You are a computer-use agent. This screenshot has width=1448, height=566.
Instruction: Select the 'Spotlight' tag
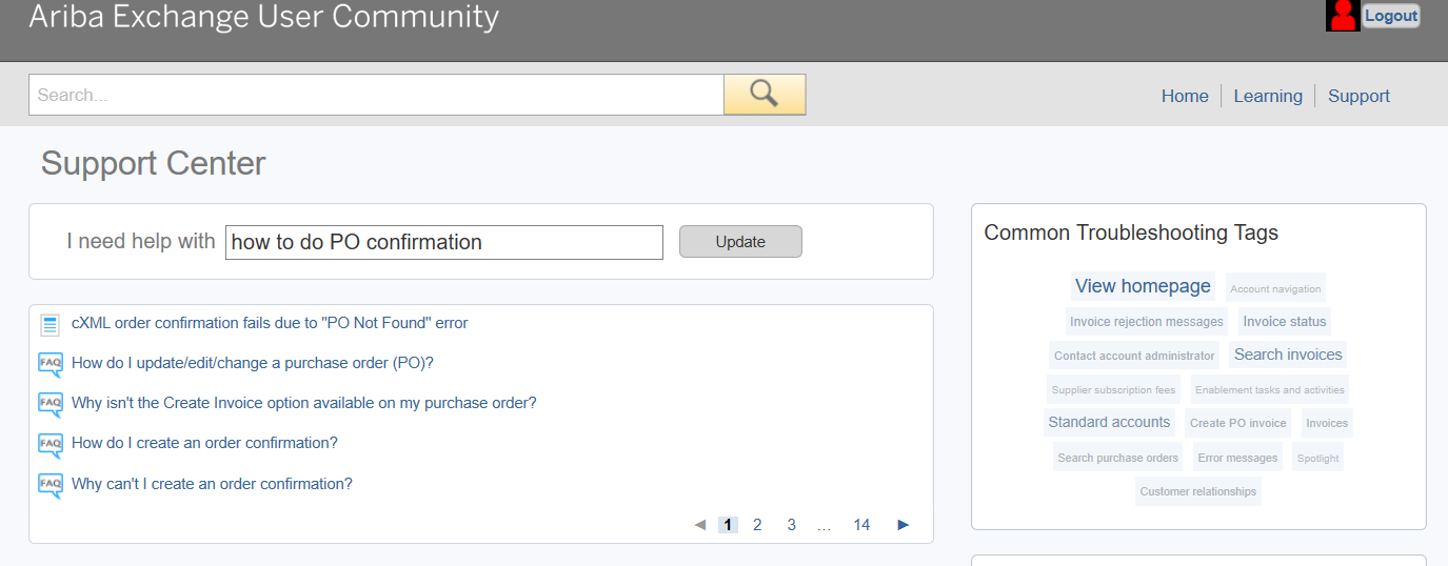1318,458
